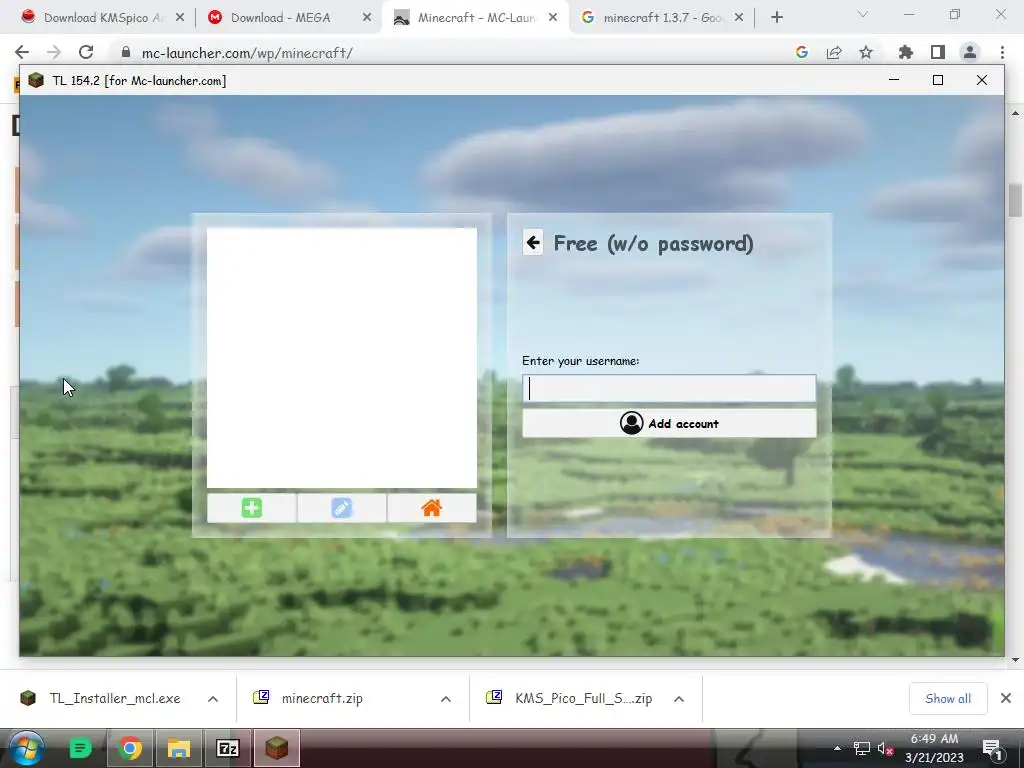Open the Windows Start menu
Viewport: 1024px width, 768px height.
click(x=26, y=748)
